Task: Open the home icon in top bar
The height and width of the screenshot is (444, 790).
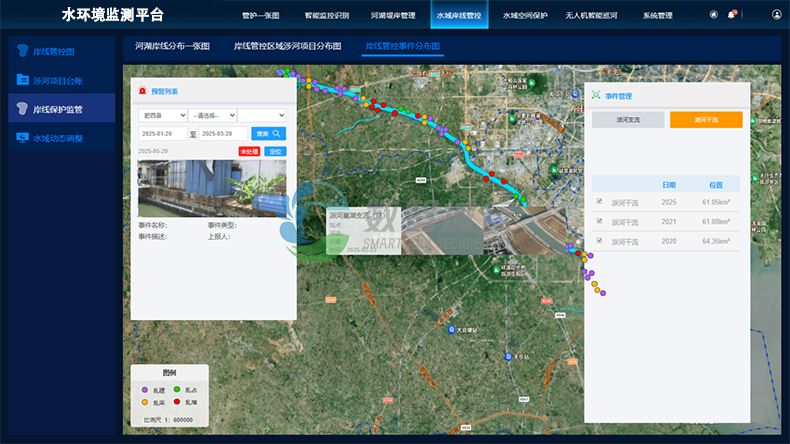Action: 713,15
